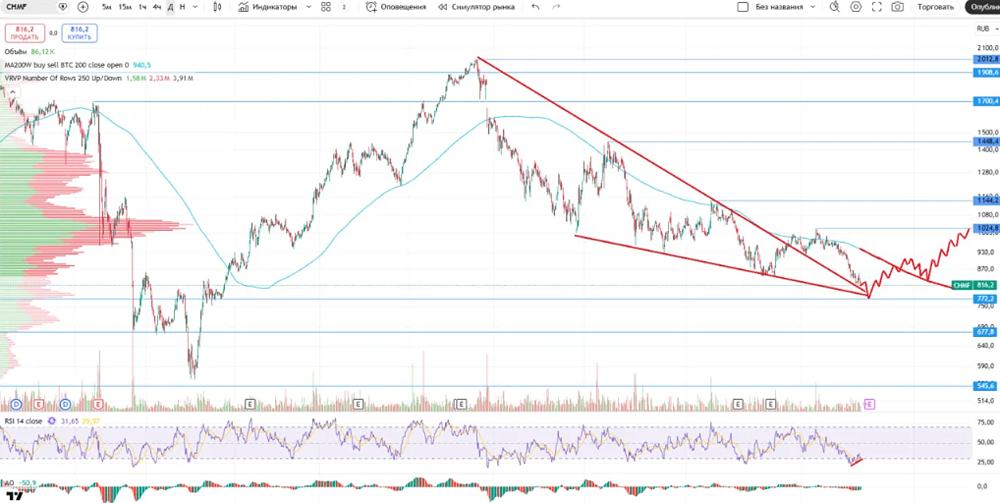This screenshot has width=1000, height=503.
Task: Select the MA200W buy sell BTC legend
Action: pyautogui.click(x=66, y=64)
